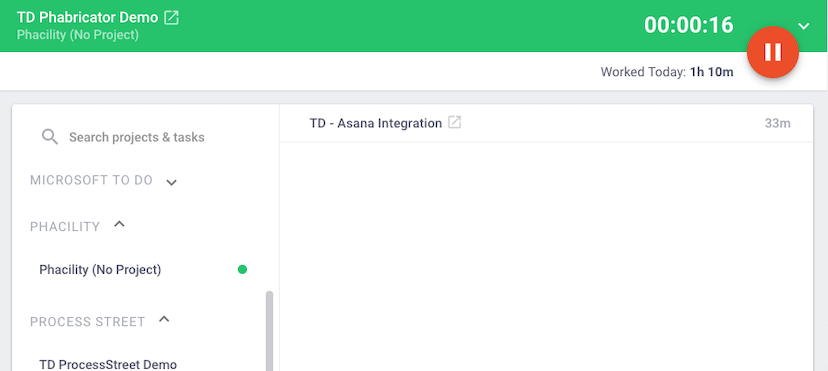The image size is (828, 371).
Task: Click the search magnifier icon
Action: (50, 137)
